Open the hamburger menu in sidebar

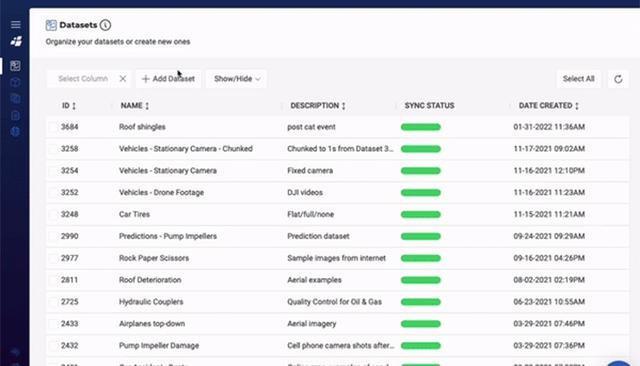point(16,24)
